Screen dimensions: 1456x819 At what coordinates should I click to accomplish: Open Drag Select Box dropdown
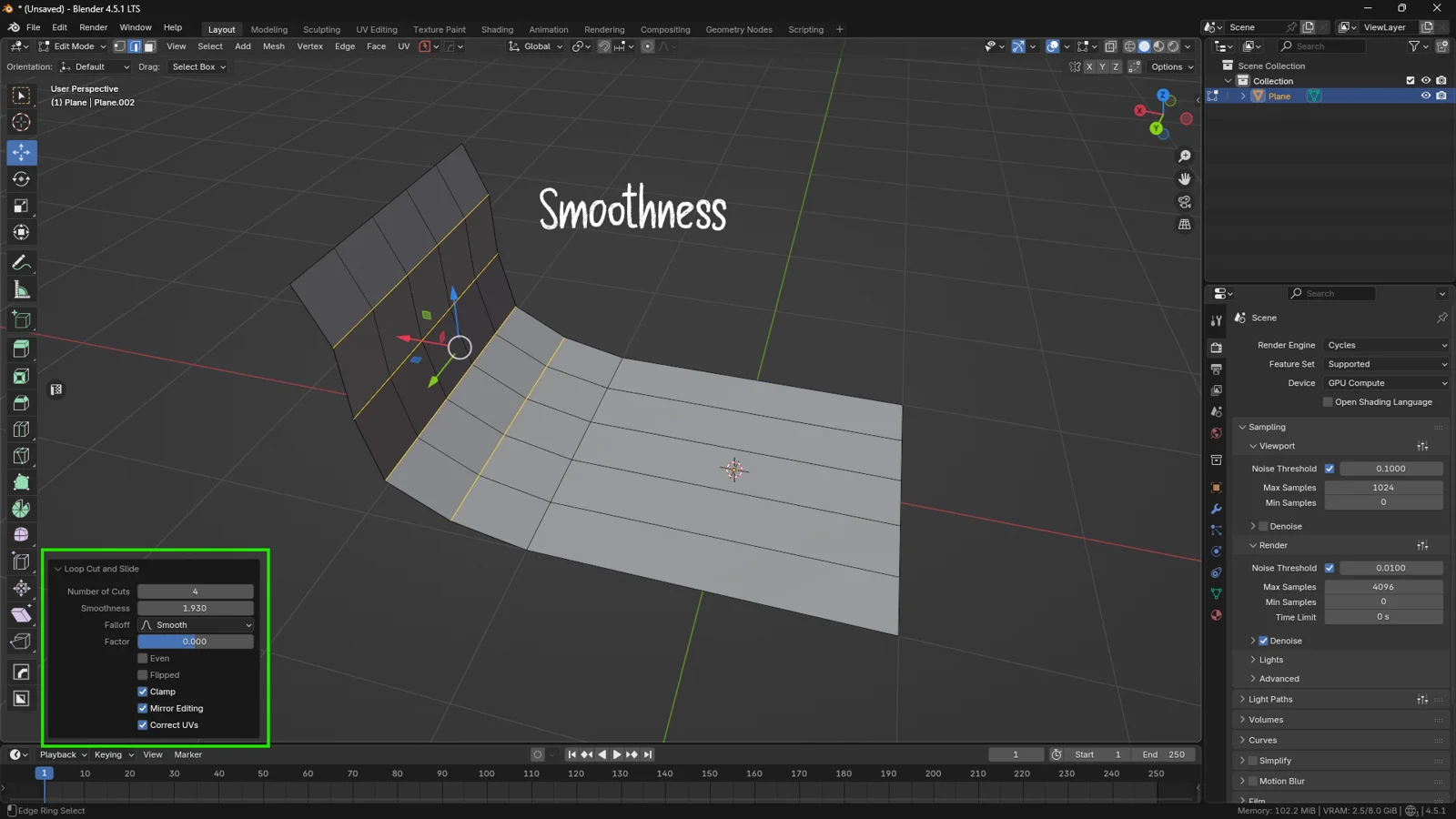[x=199, y=66]
